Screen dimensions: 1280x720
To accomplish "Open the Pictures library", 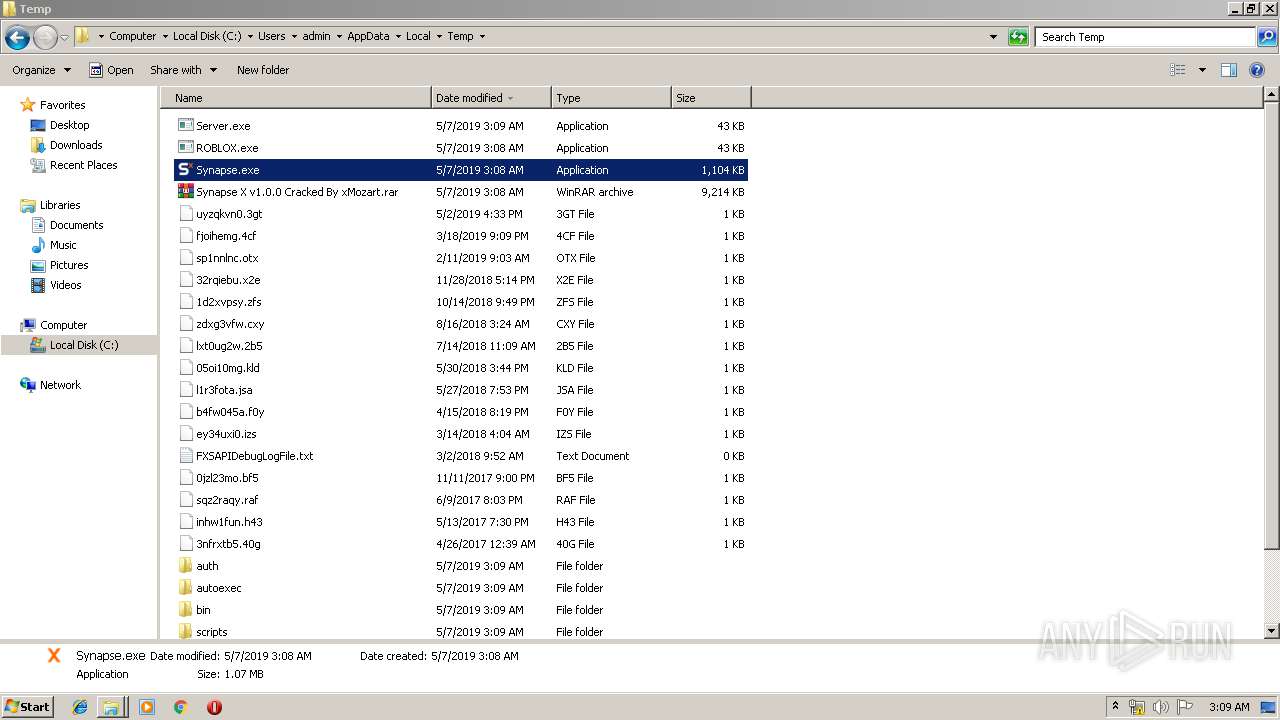I will pos(69,265).
